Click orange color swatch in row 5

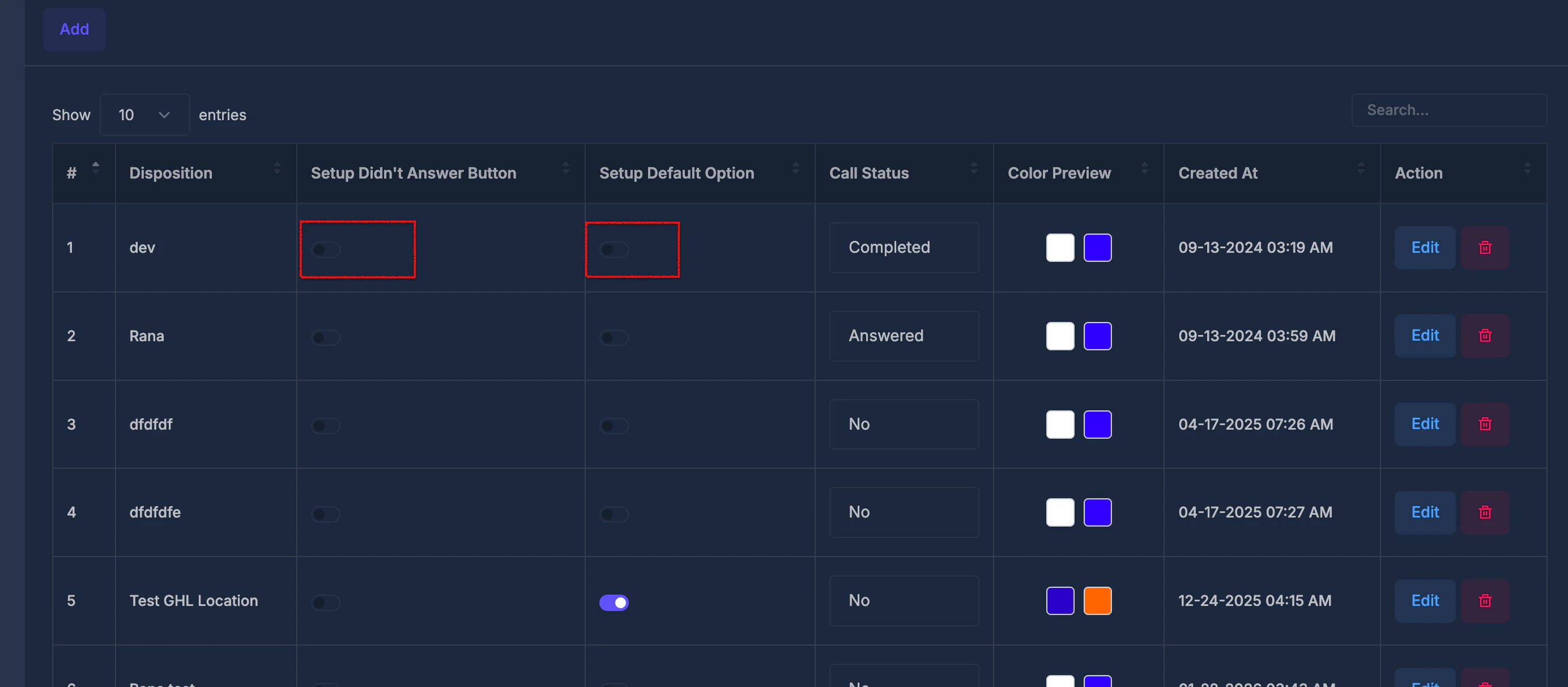point(1097,600)
